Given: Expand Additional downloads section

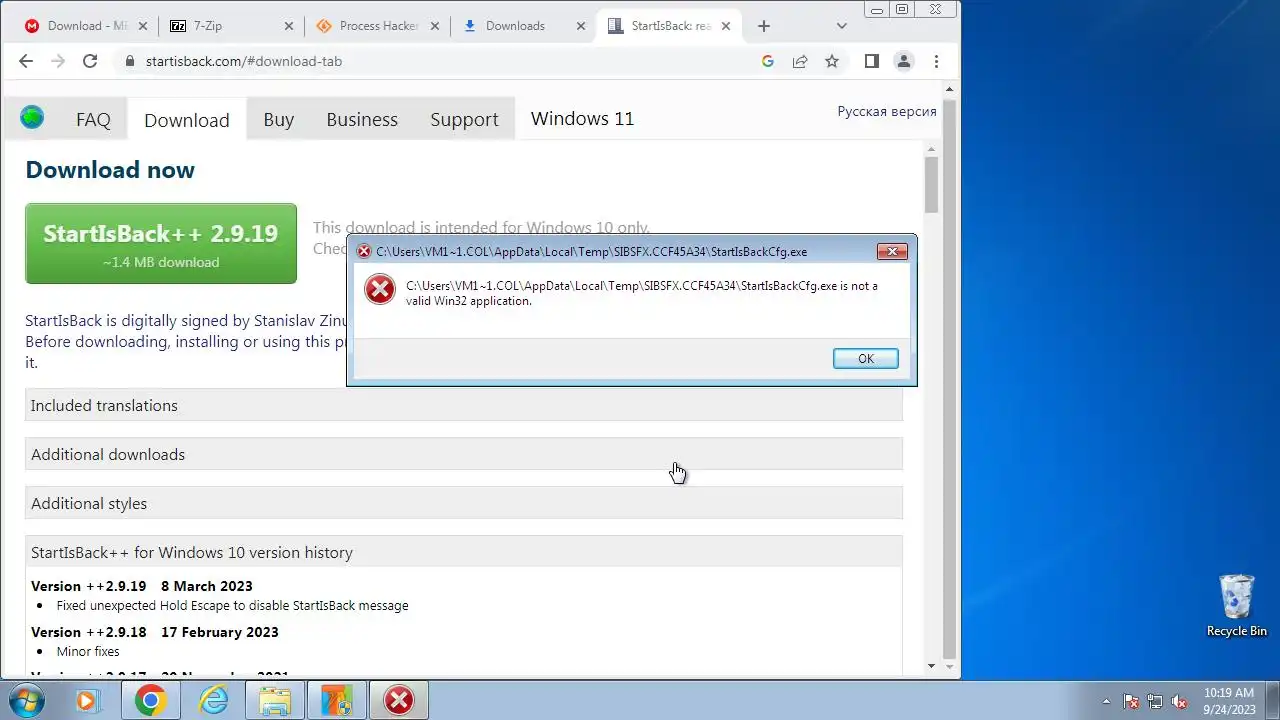Looking at the screenshot, I should click(464, 454).
